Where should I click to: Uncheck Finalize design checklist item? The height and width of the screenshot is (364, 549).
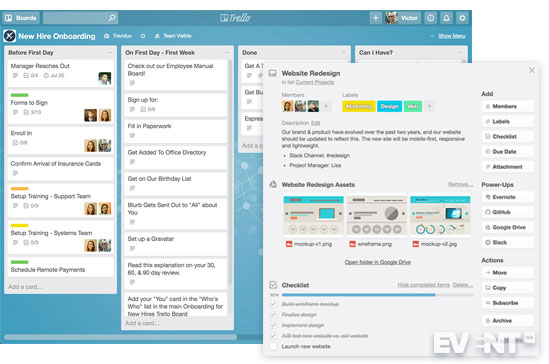pyautogui.click(x=273, y=315)
